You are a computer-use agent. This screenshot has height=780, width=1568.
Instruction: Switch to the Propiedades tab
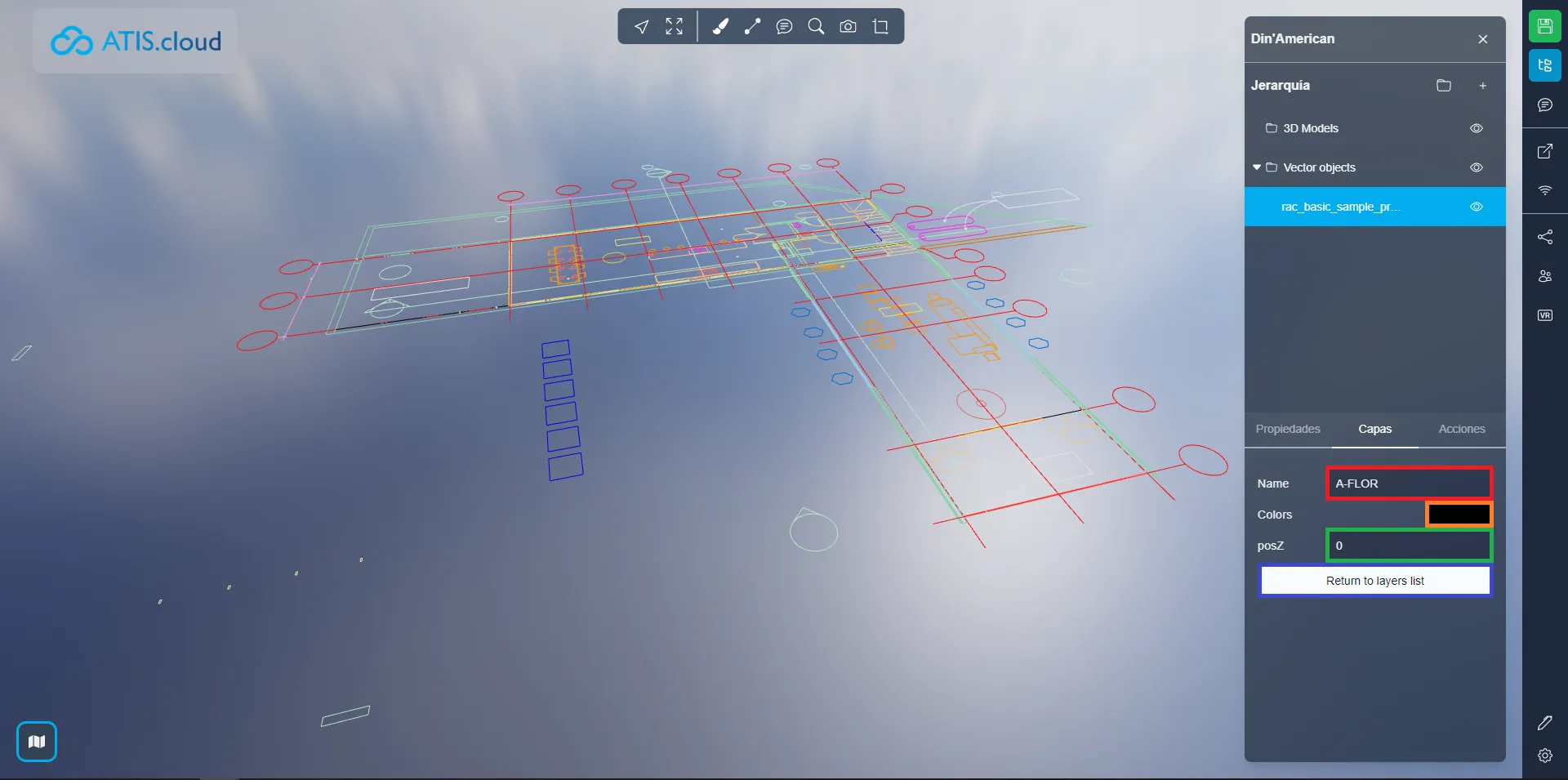(1287, 429)
